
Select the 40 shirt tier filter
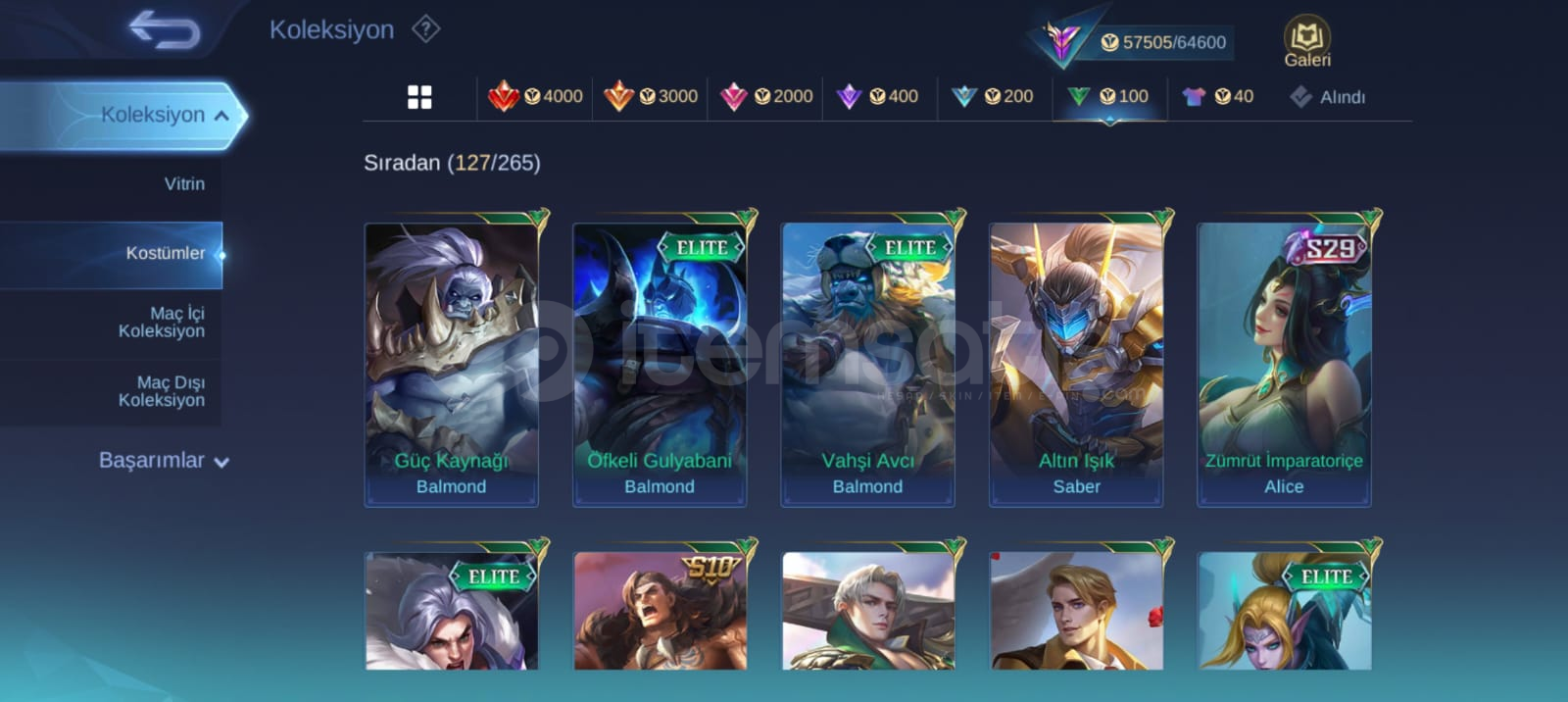tap(1218, 96)
